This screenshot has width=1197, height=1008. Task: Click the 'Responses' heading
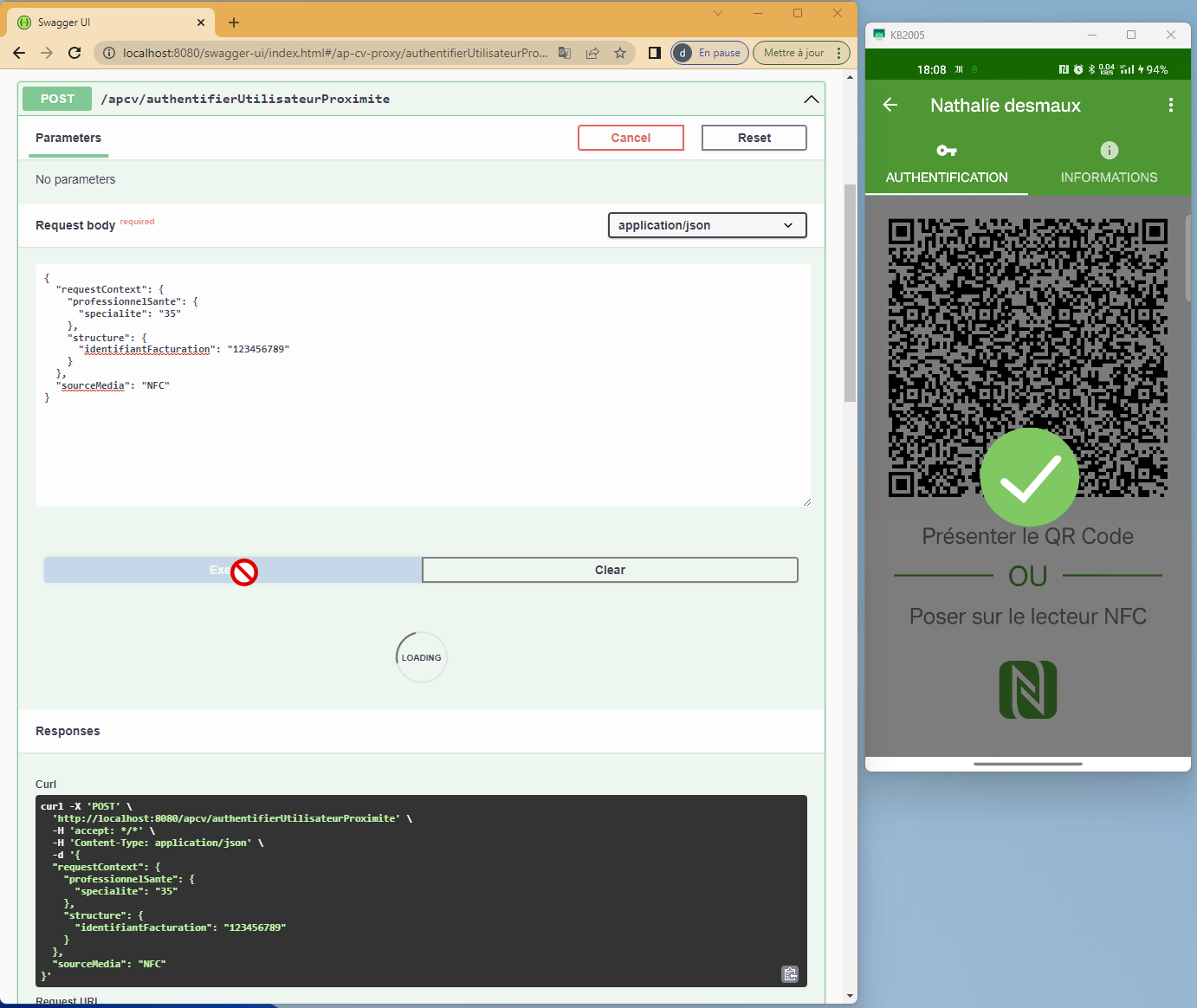click(68, 731)
